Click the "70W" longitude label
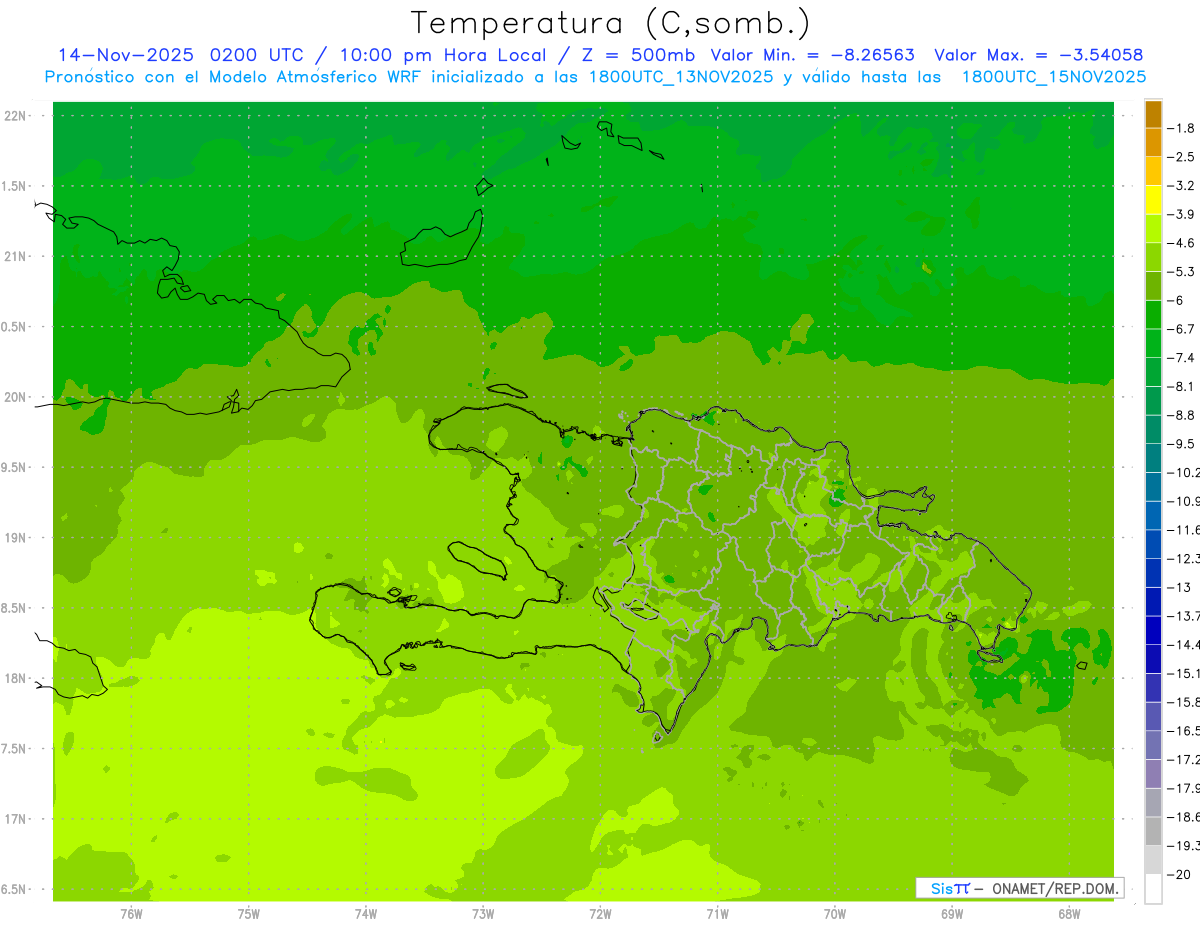This screenshot has width=1200, height=927. pyautogui.click(x=834, y=914)
